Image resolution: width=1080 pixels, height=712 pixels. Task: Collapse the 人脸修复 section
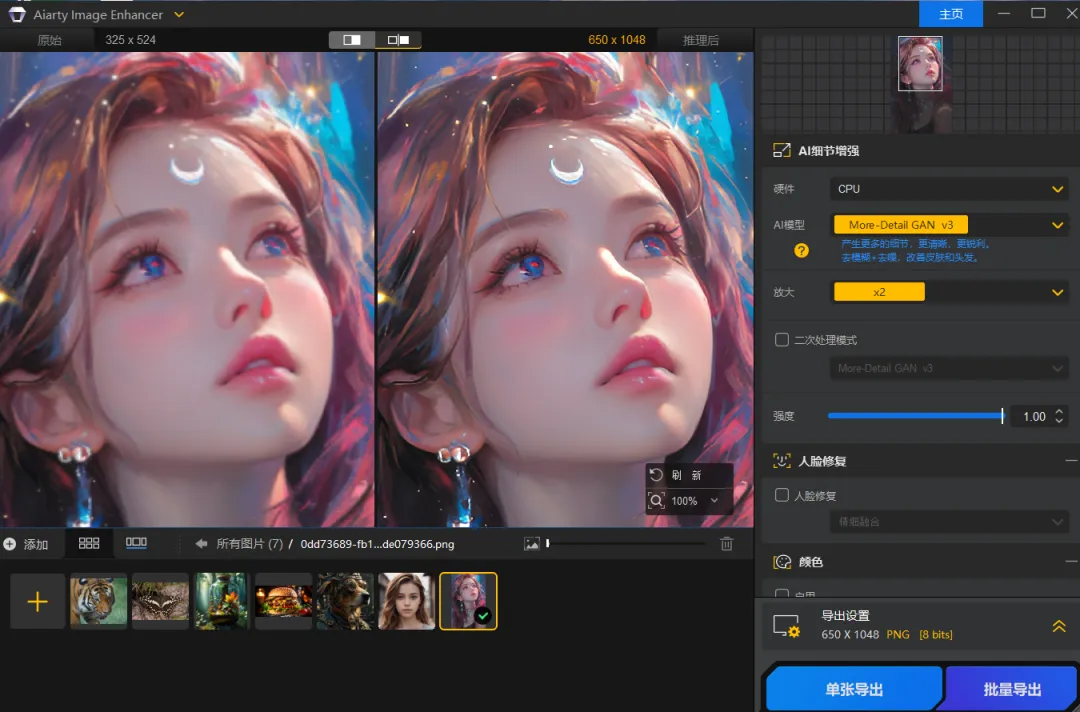pos(1071,461)
